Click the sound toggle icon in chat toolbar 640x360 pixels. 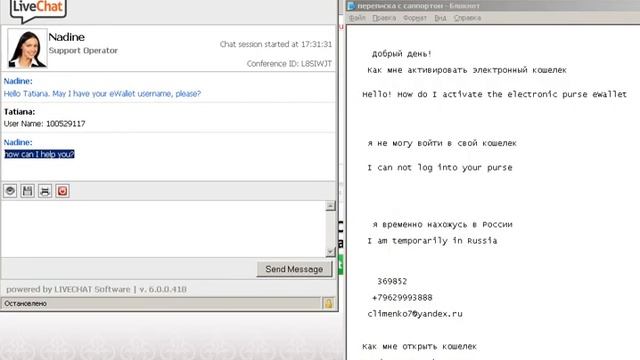point(10,191)
